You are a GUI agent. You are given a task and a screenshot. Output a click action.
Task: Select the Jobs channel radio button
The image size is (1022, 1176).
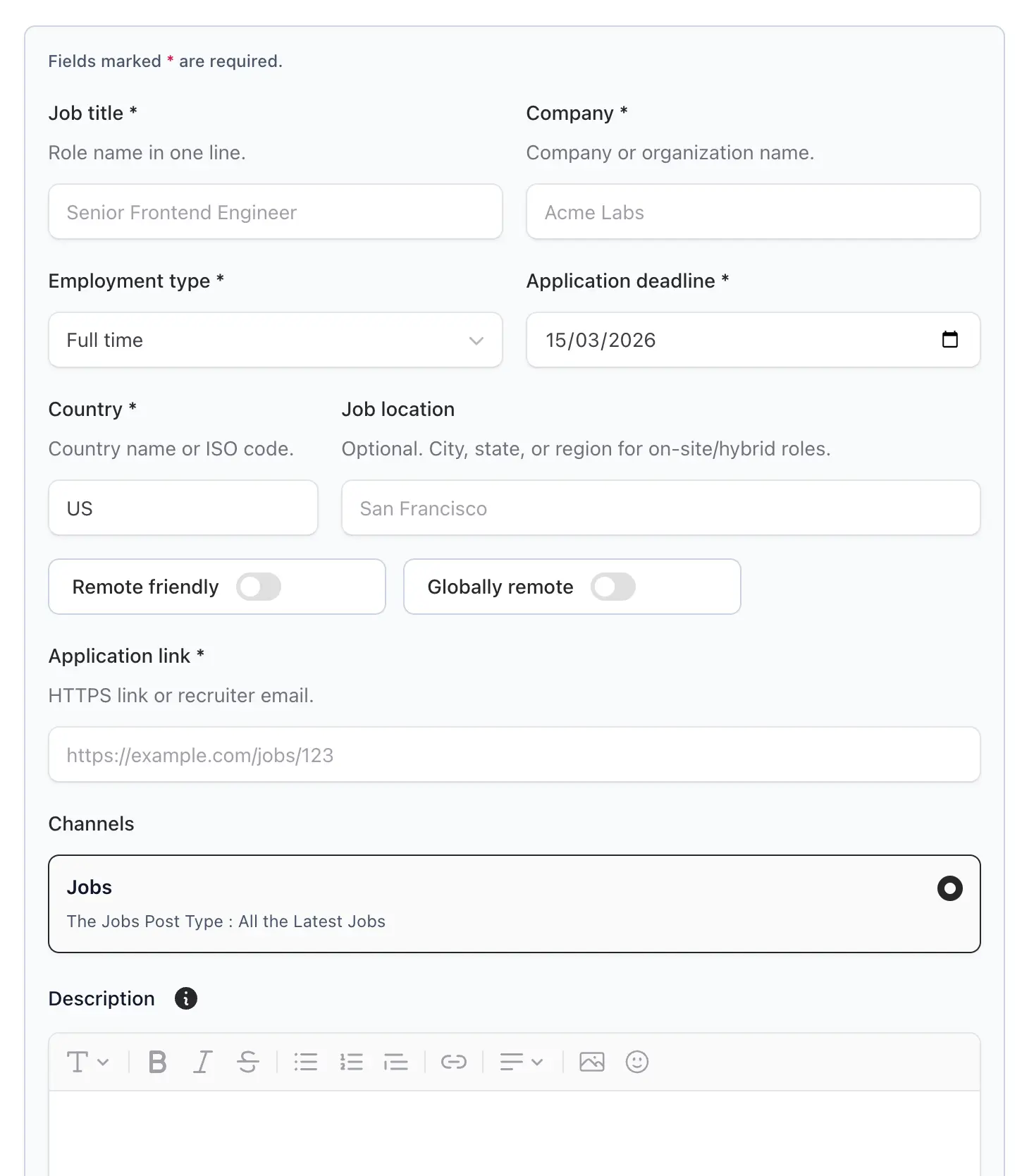tap(950, 888)
